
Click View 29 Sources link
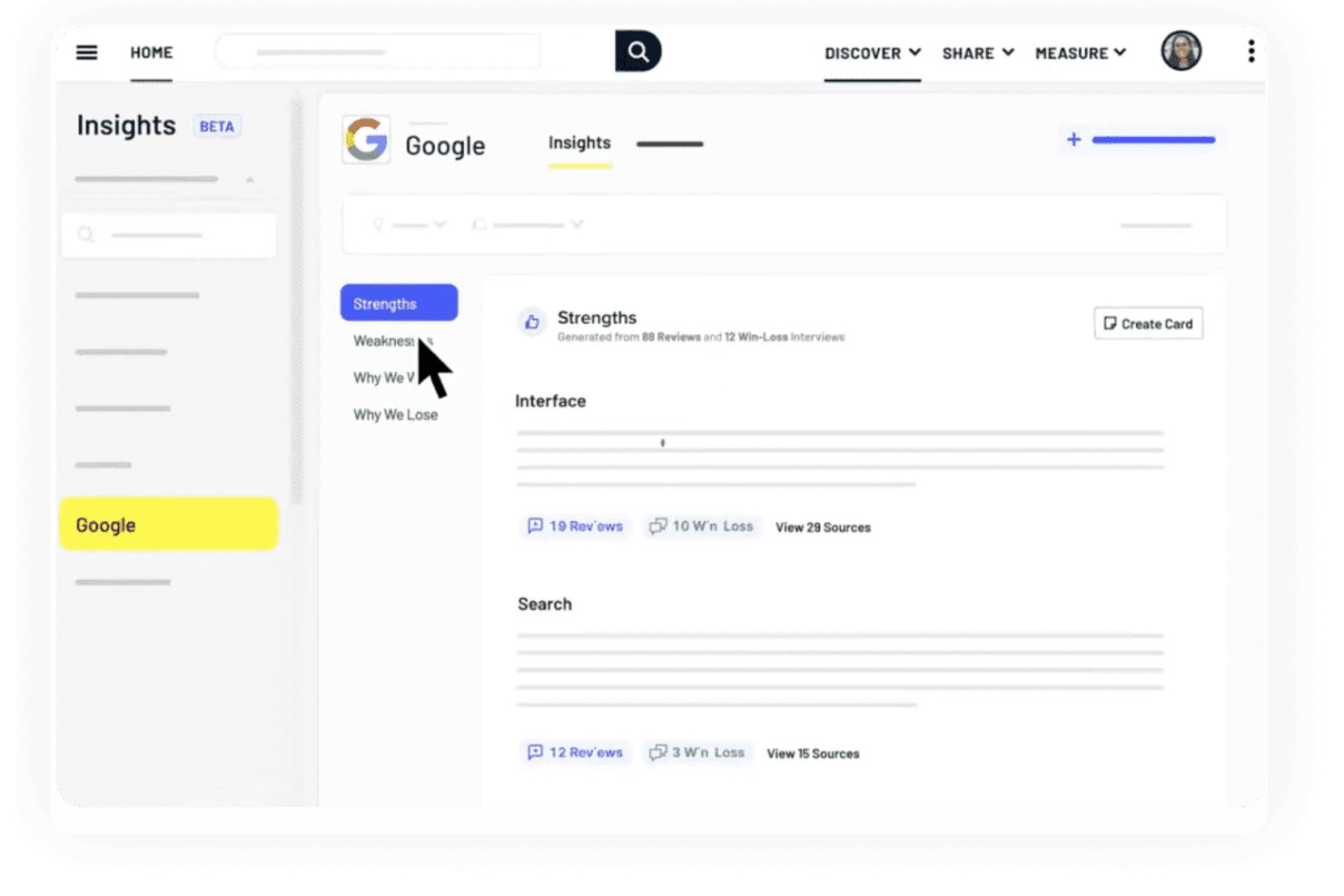click(823, 527)
